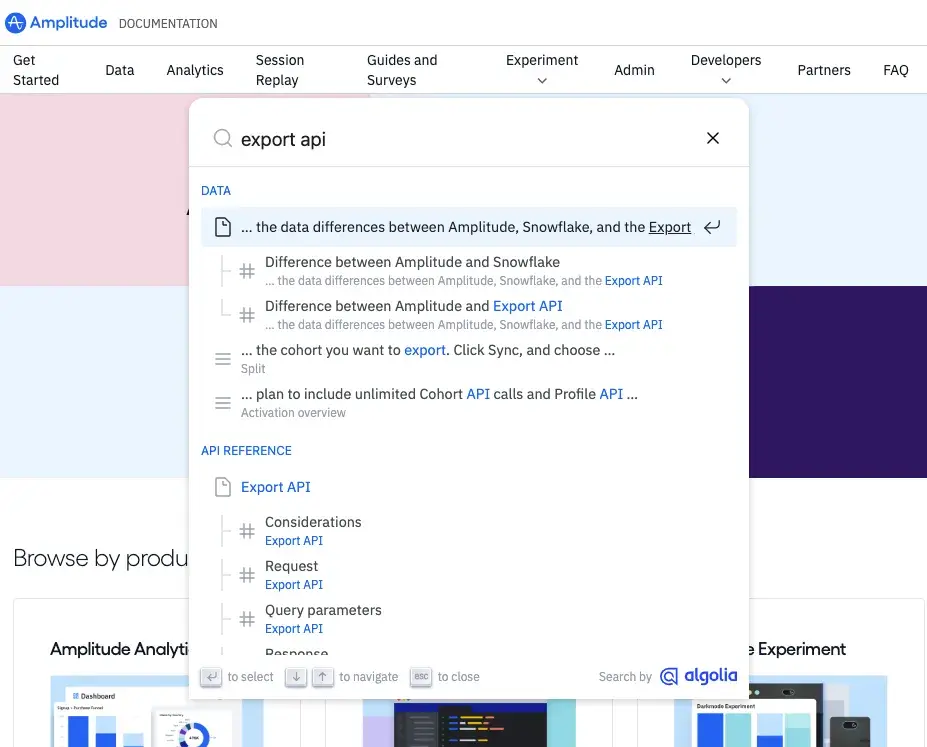Screen dimensions: 927x747
Task: Open the Analytics navigation menu
Action: [194, 70]
